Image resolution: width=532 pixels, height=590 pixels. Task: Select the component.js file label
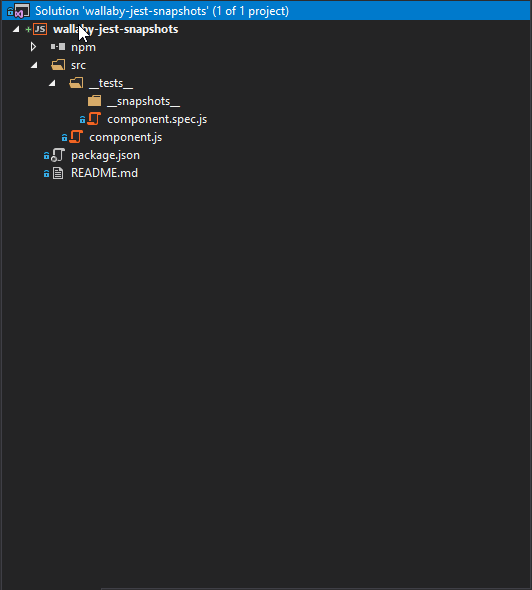point(126,137)
